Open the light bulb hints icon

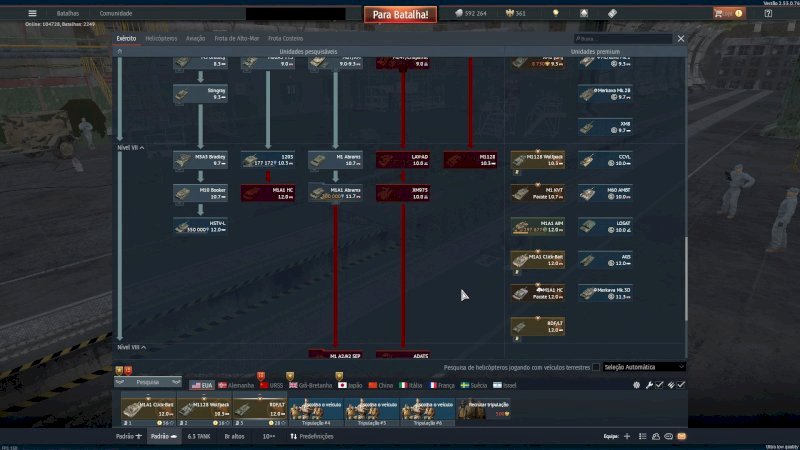tap(556, 13)
